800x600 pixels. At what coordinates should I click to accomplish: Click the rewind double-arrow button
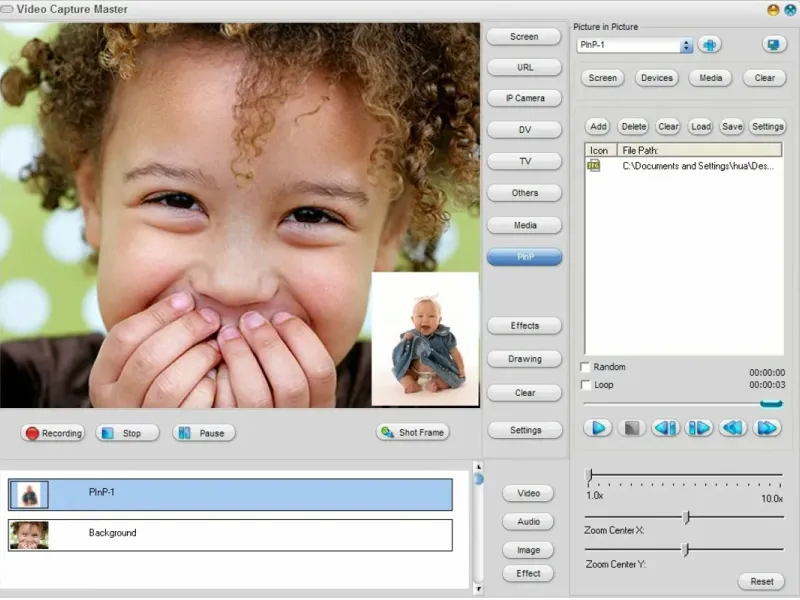click(733, 428)
